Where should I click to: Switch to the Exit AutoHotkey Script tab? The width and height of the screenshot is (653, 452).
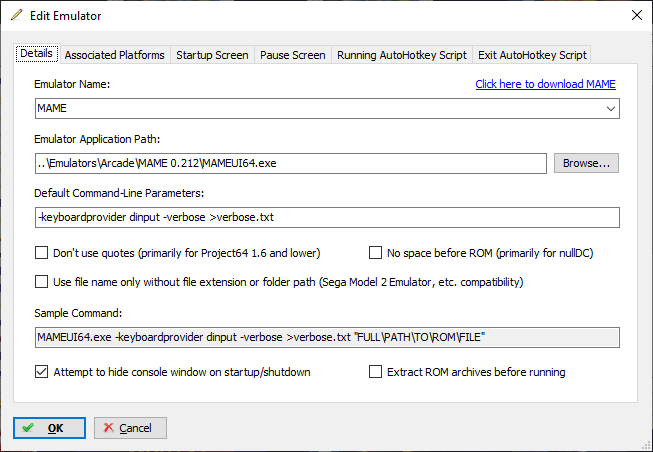(532, 55)
